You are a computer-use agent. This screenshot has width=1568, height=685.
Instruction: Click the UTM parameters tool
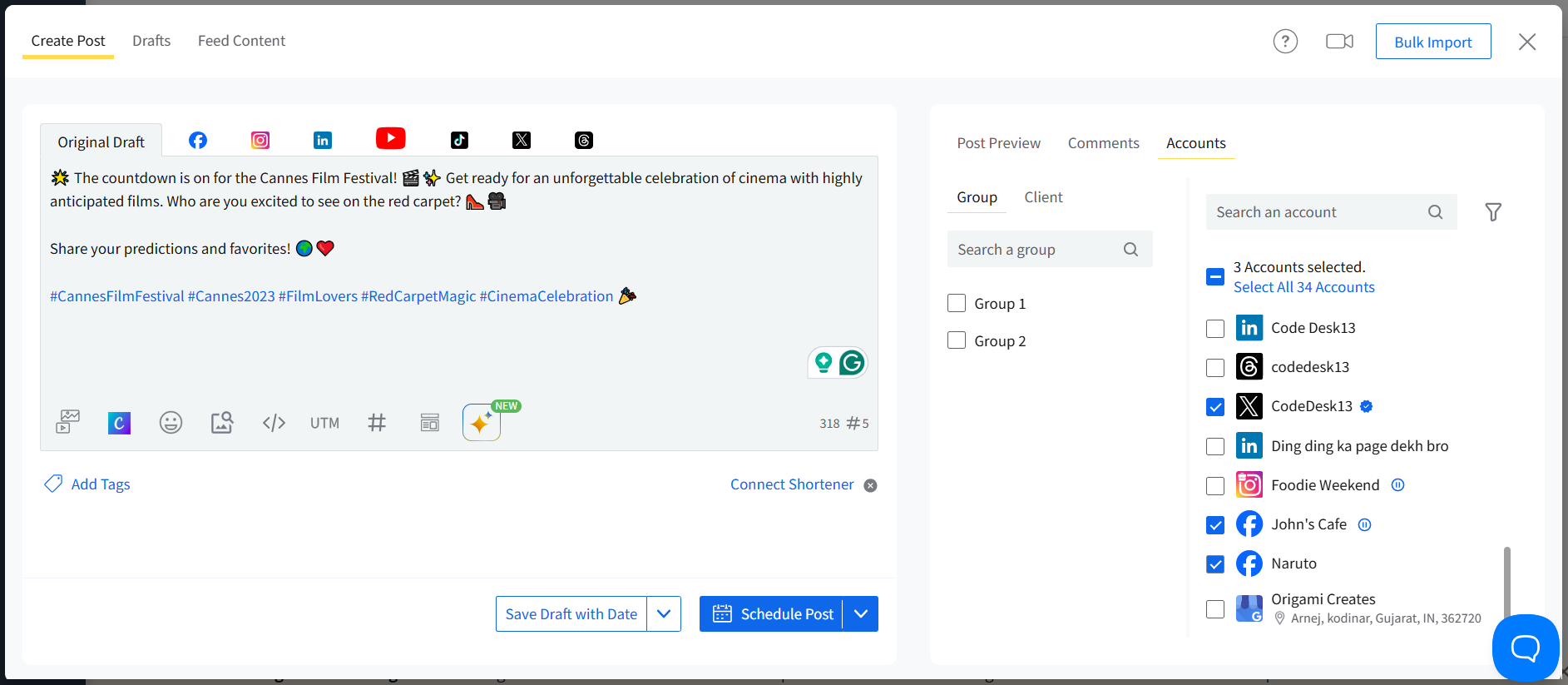pyautogui.click(x=324, y=423)
